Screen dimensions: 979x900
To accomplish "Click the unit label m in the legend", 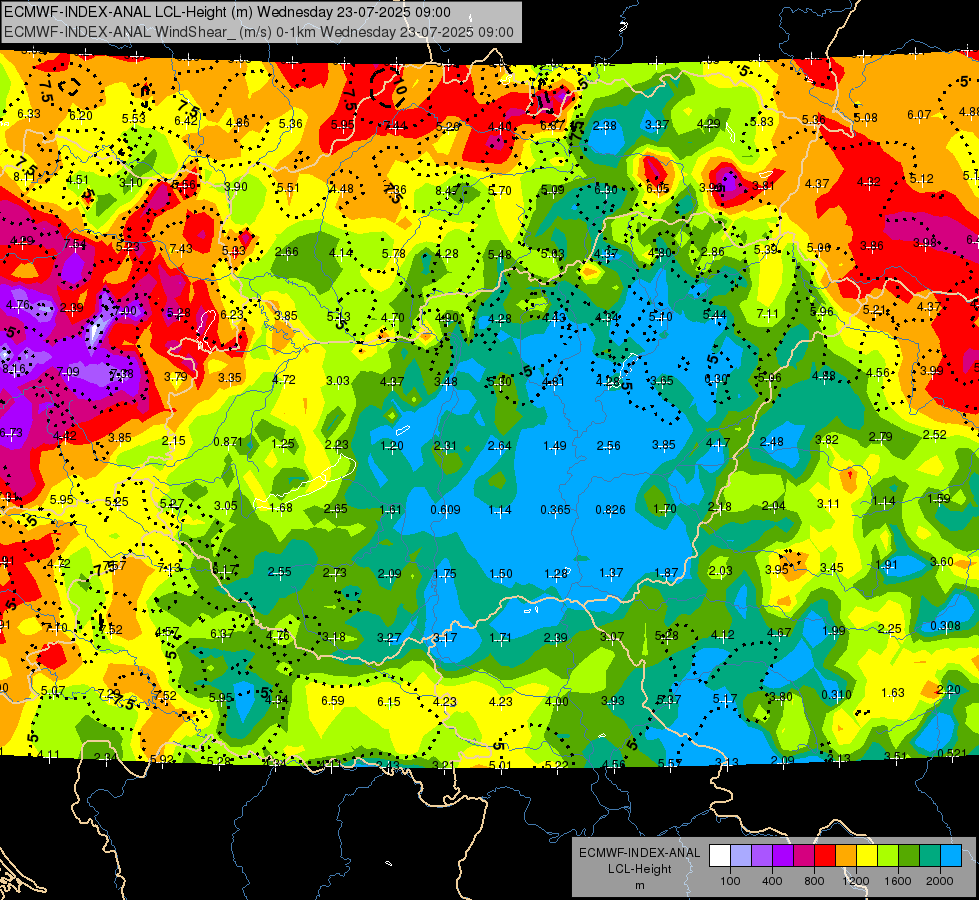I will tap(639, 885).
